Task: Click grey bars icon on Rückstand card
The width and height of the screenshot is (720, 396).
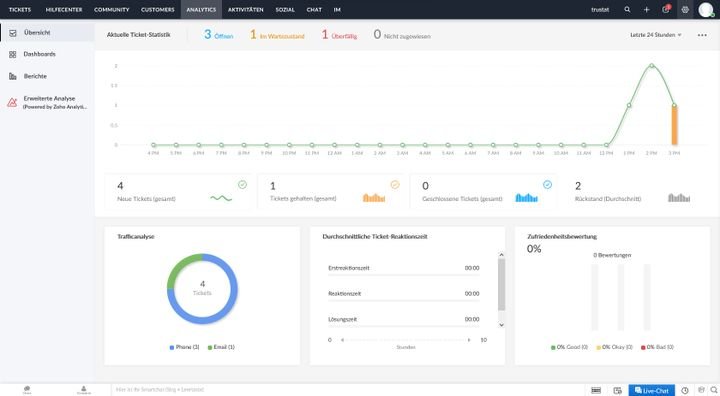Action: (x=679, y=198)
